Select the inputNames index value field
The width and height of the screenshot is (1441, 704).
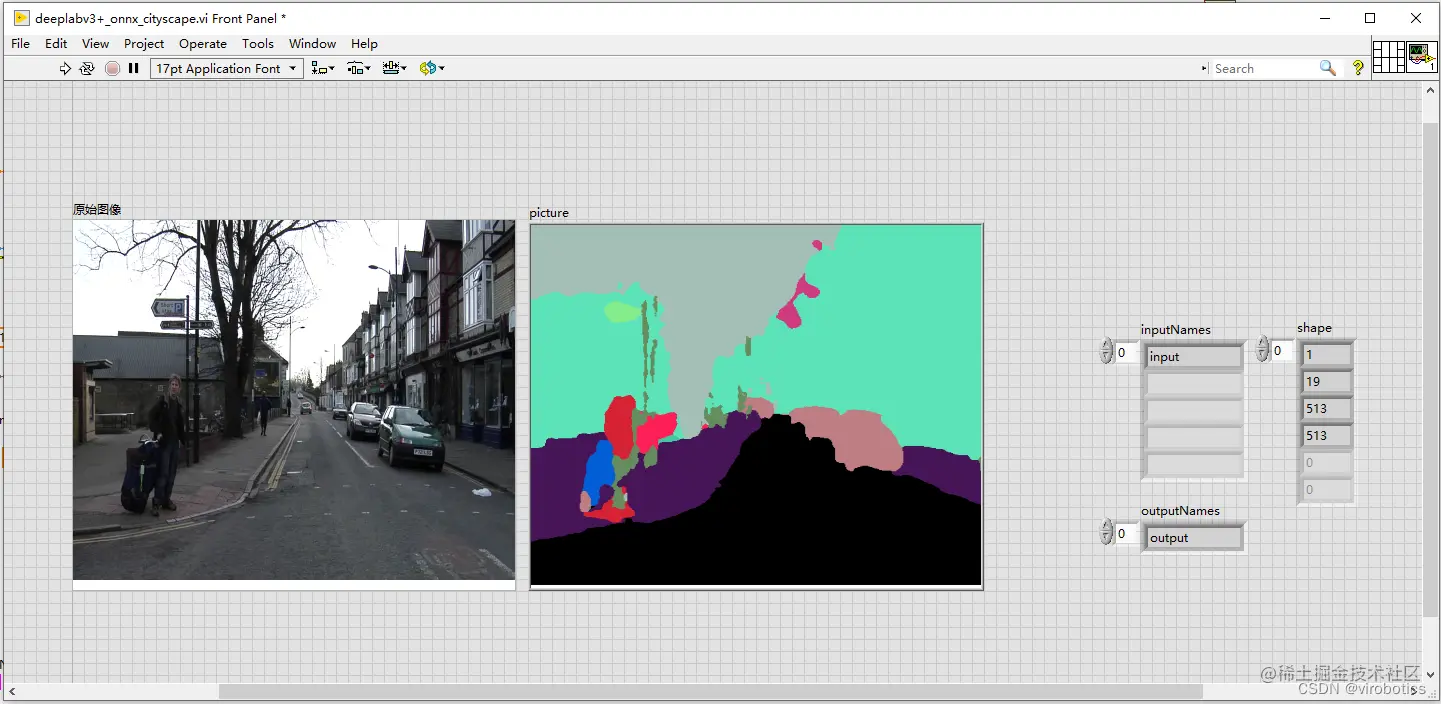coord(1126,352)
